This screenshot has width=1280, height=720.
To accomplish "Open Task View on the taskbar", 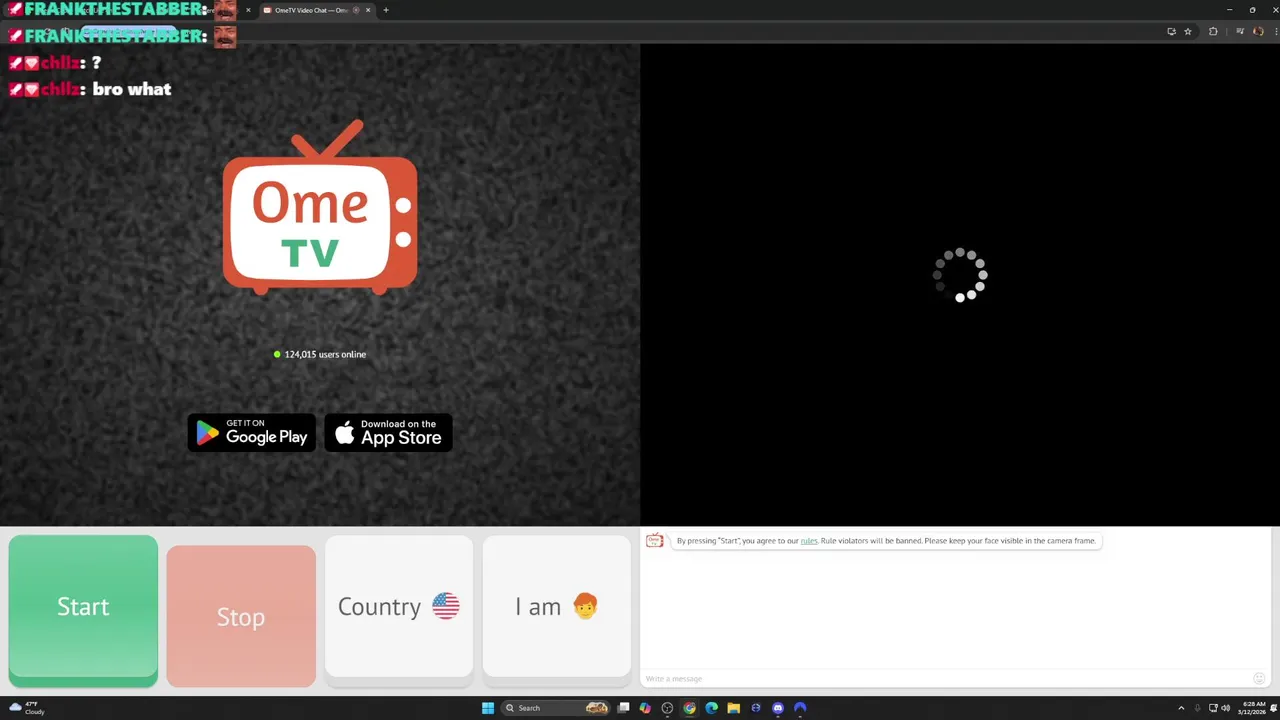I will pyautogui.click(x=623, y=708).
